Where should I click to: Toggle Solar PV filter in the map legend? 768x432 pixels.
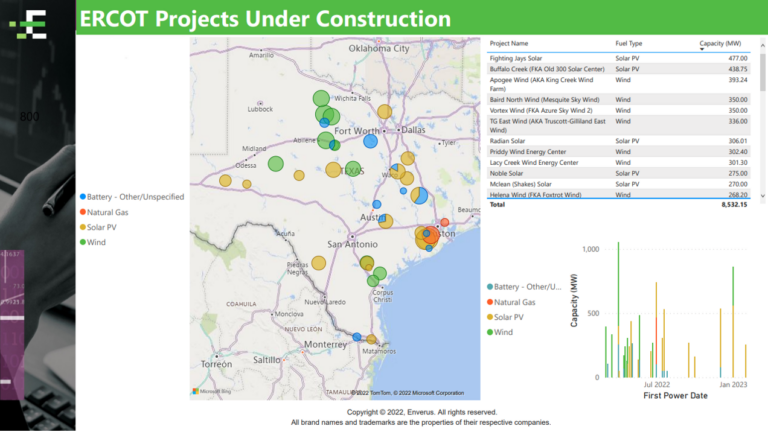coord(103,227)
